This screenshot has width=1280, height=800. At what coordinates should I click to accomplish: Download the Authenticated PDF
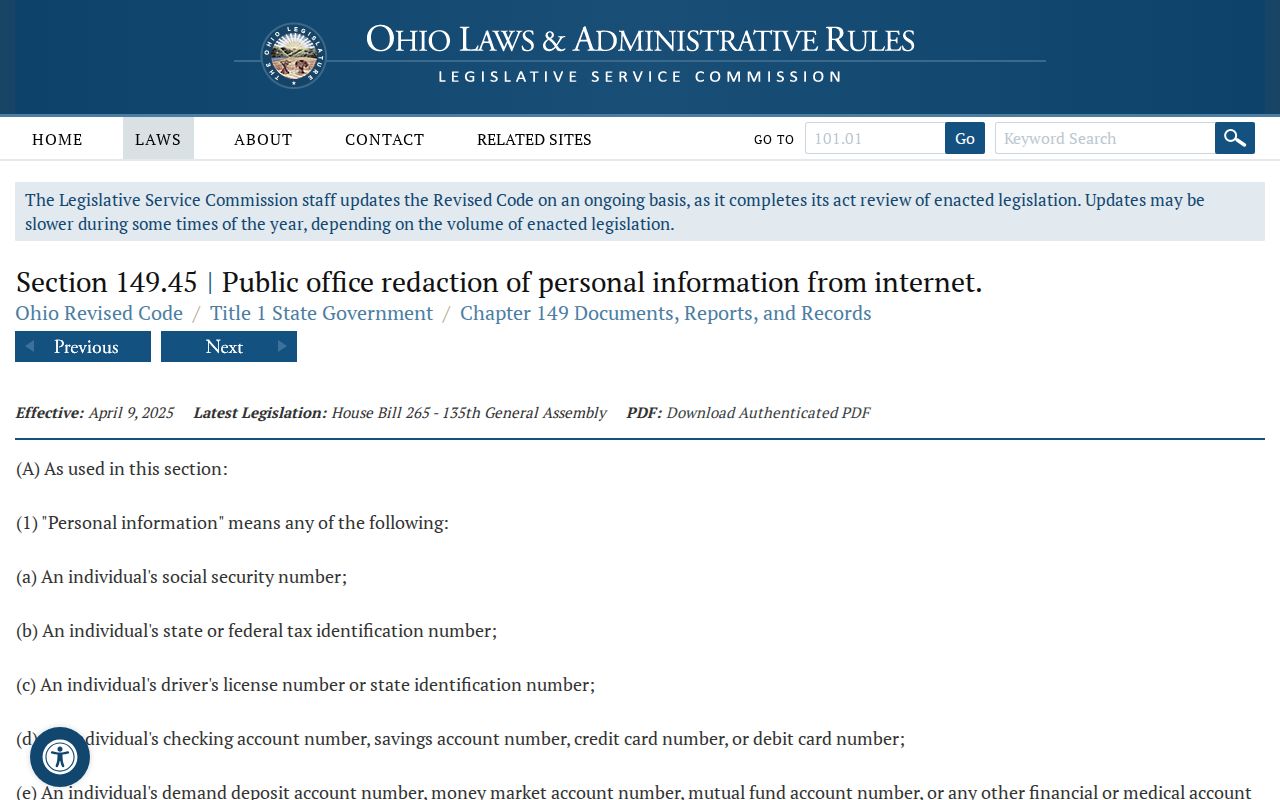[768, 413]
